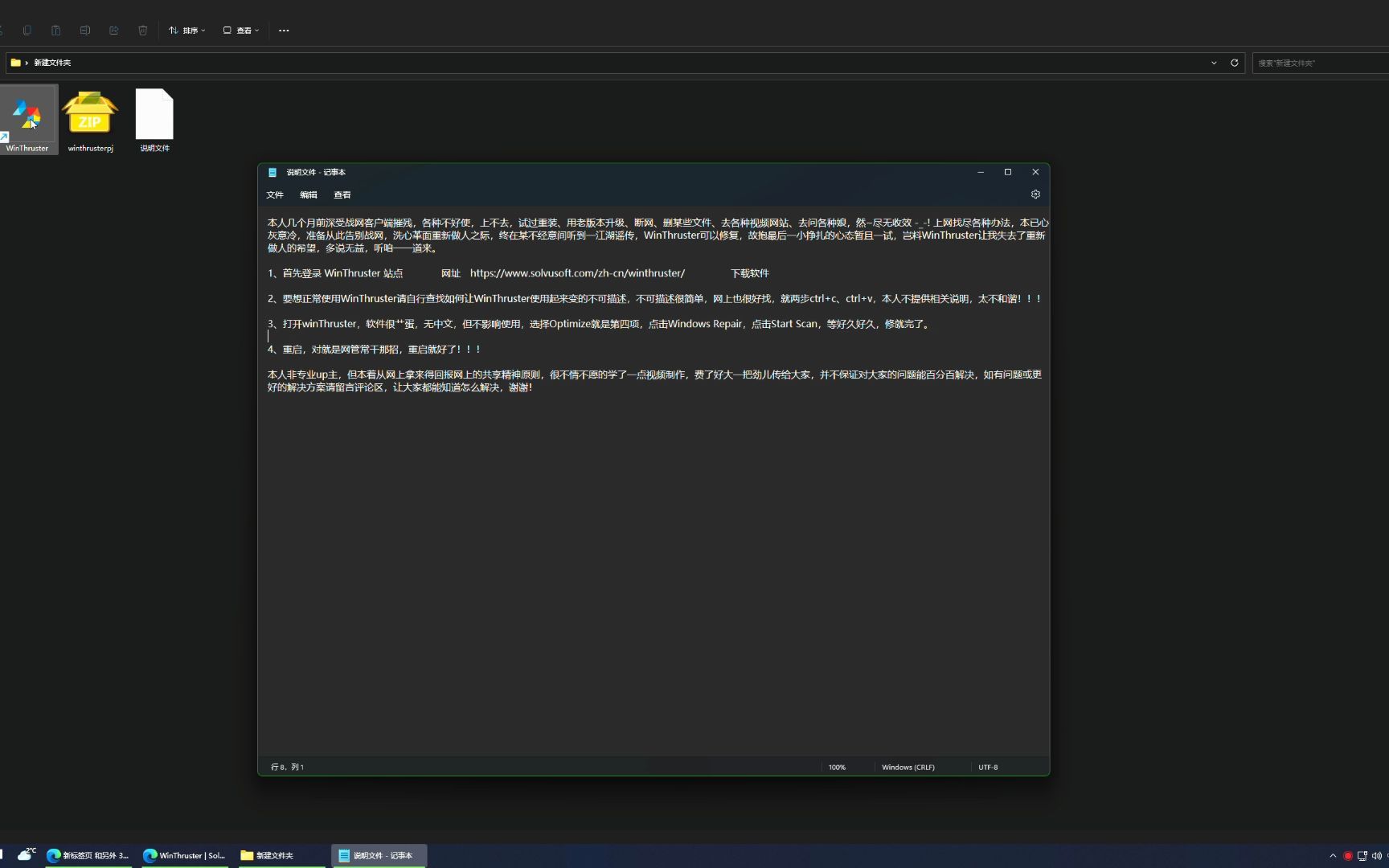1389x868 pixels.
Task: Open the network icon in the system tray
Action: pos(1362,856)
